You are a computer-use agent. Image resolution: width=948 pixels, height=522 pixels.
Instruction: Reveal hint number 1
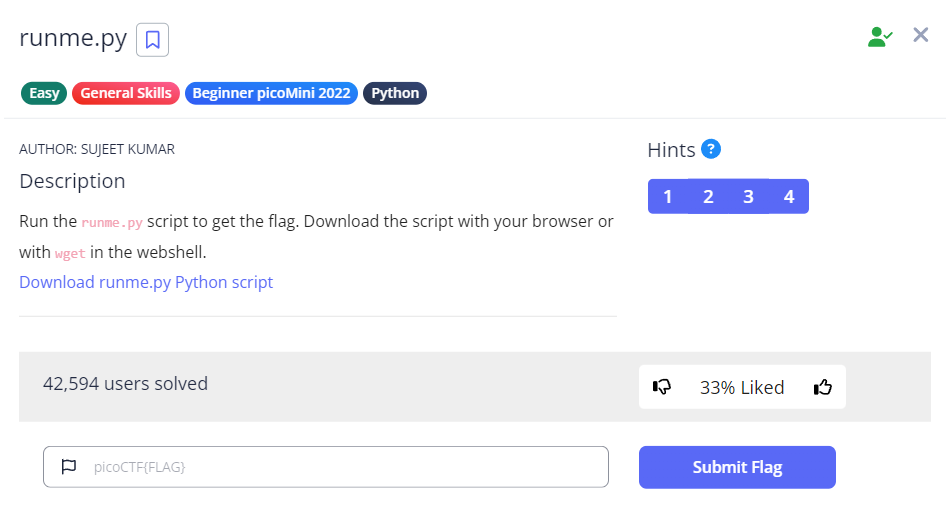pos(668,197)
